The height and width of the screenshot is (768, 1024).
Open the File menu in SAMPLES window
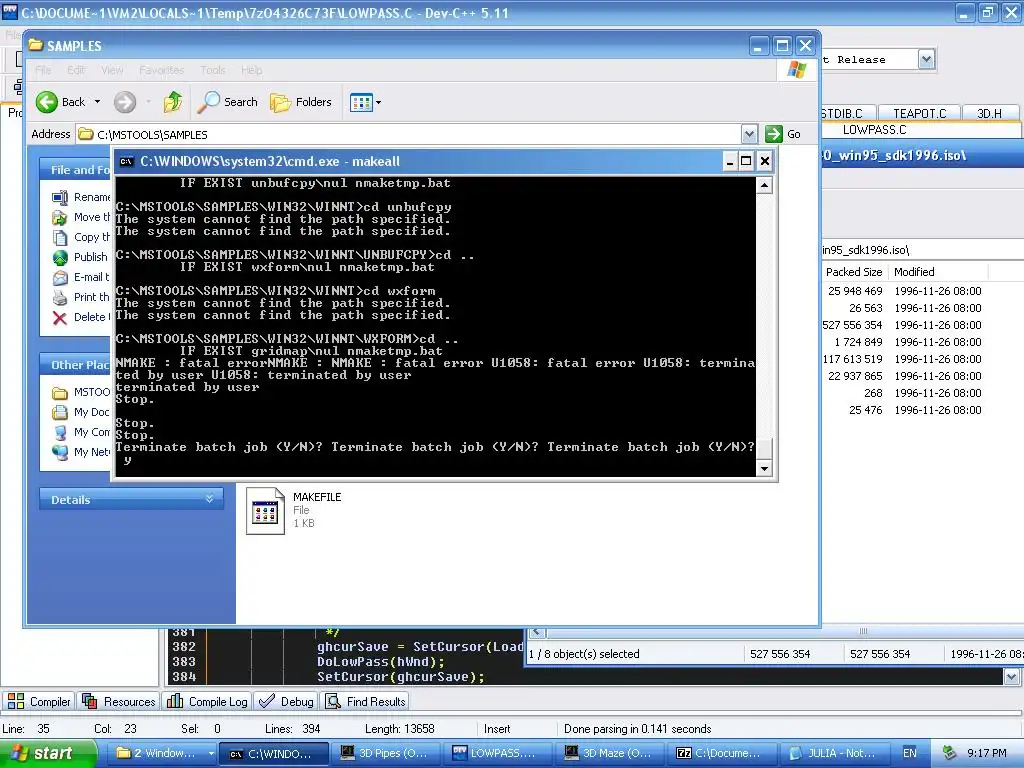point(43,70)
